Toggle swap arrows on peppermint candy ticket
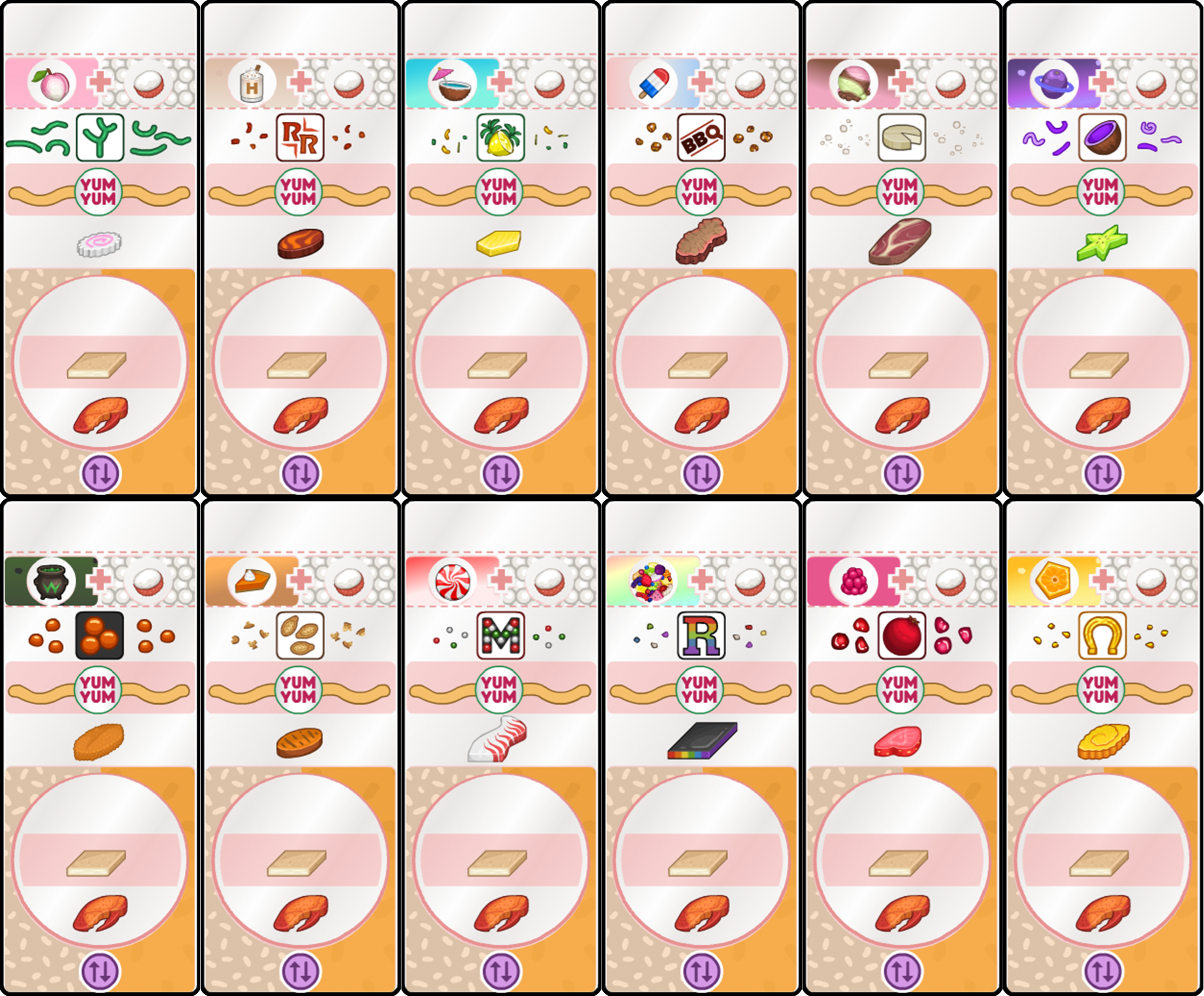The height and width of the screenshot is (996, 1204). tap(501, 972)
